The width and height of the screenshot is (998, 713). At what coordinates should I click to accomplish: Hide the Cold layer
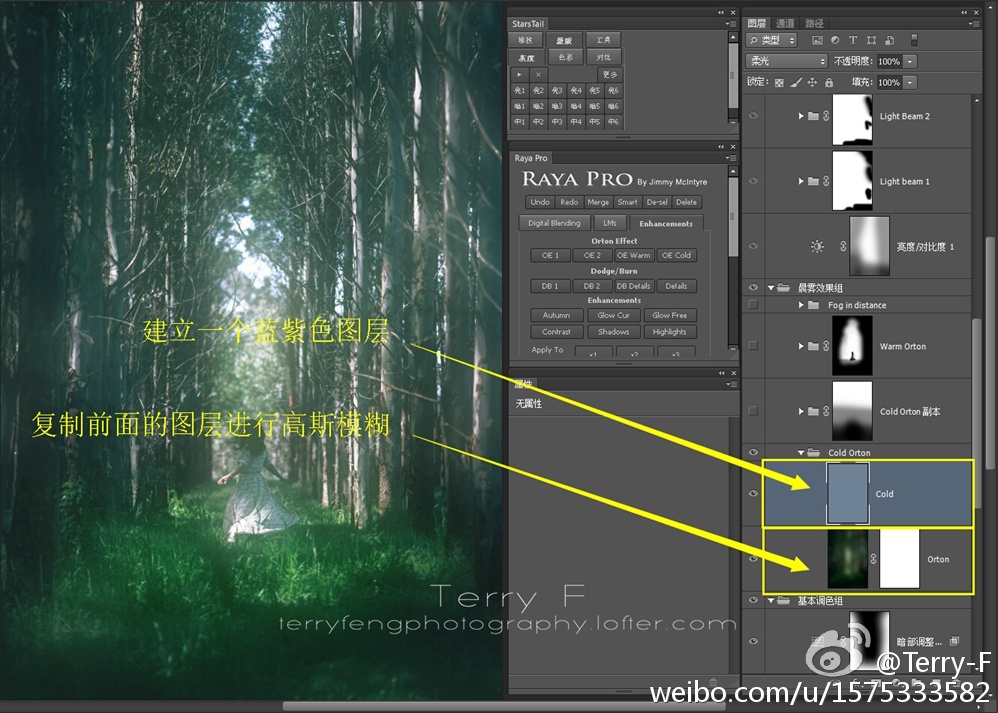coord(754,493)
